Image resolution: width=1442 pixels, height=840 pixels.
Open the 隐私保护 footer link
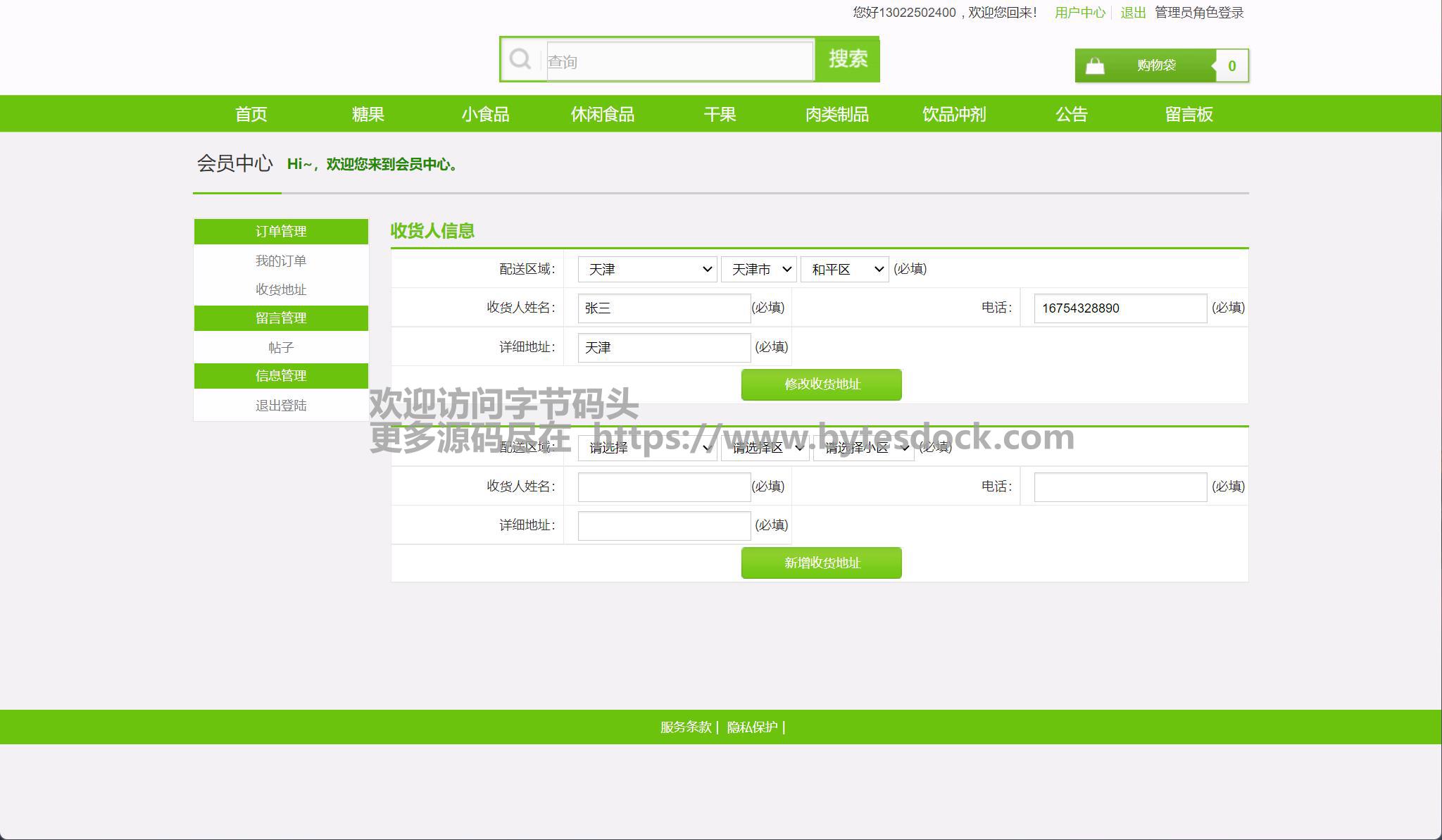pos(752,727)
